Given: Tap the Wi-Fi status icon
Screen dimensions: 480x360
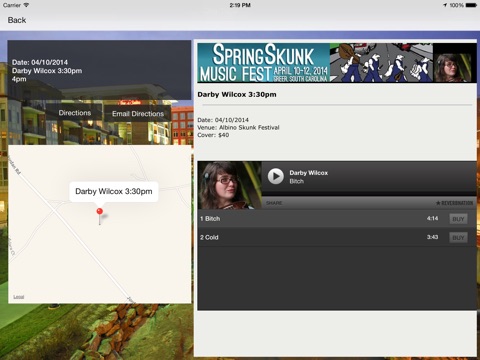Looking at the screenshot, I should [x=26, y=5].
